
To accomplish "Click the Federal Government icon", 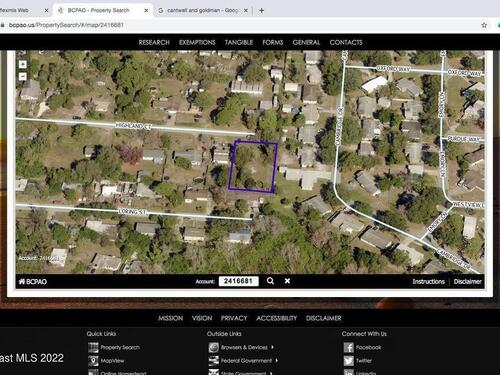I will tap(214, 361).
